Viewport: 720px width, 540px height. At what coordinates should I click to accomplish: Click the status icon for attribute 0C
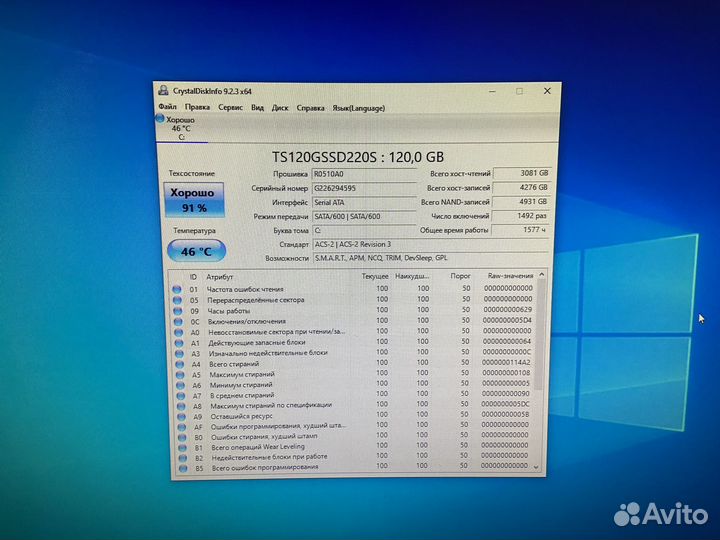(178, 321)
